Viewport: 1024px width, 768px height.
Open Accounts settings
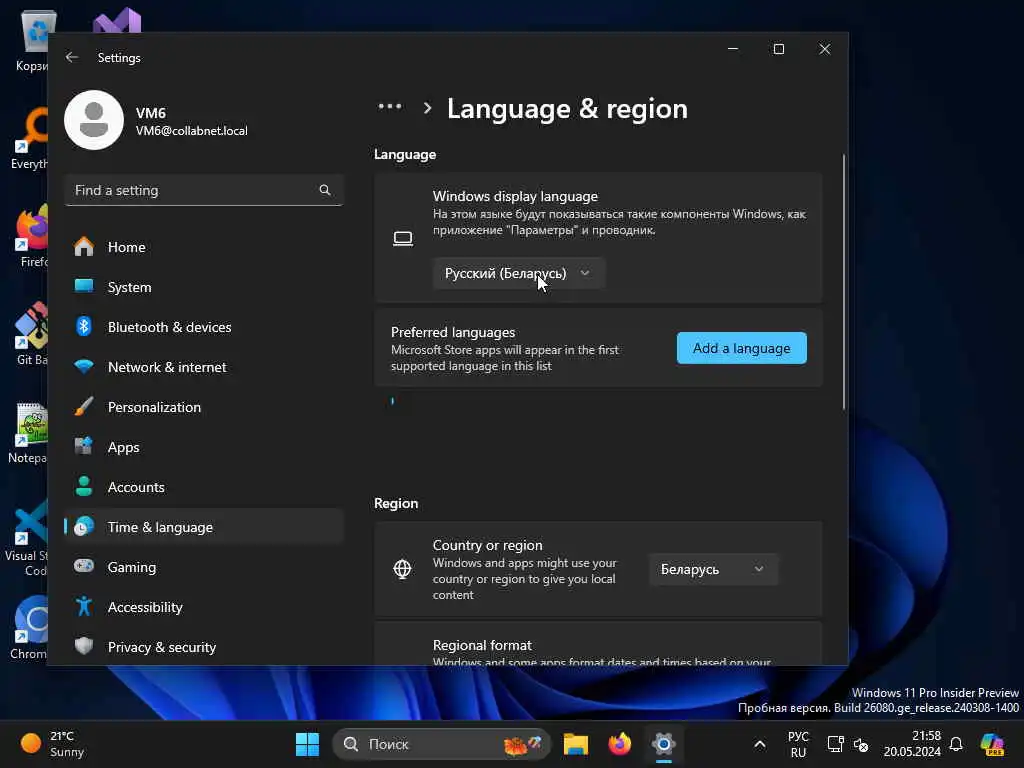coord(204,487)
